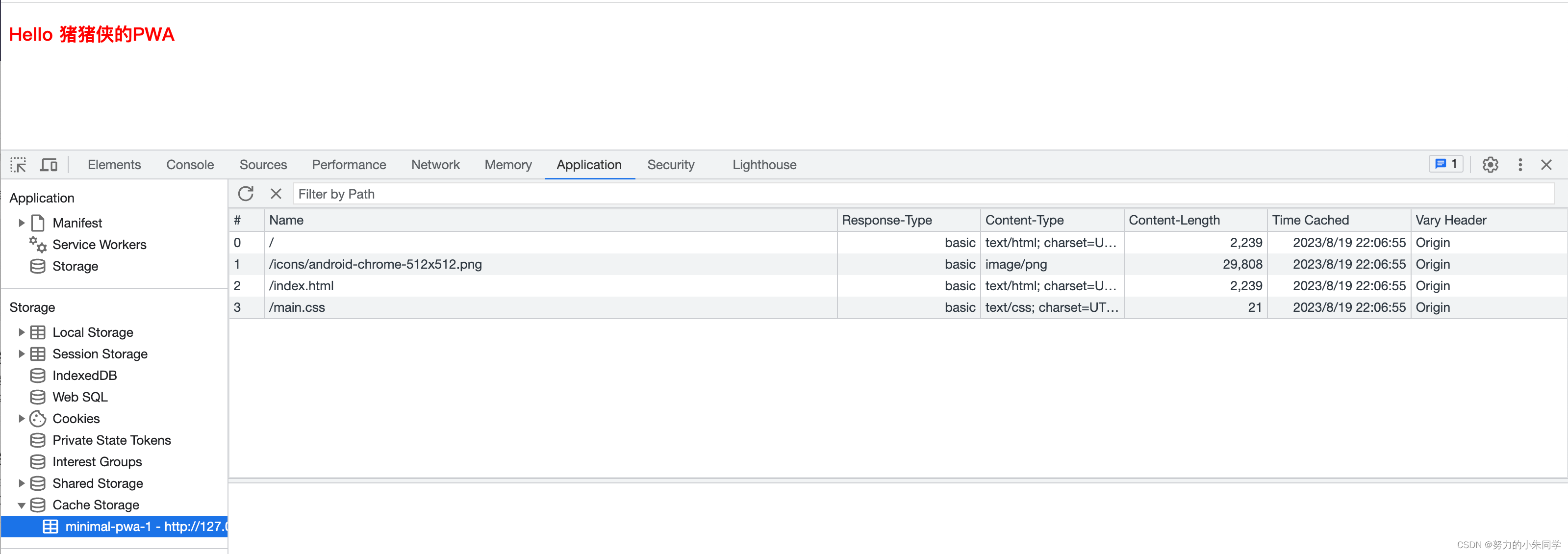The width and height of the screenshot is (1568, 554).
Task: Click the DevTools settings gear icon
Action: 1491,164
